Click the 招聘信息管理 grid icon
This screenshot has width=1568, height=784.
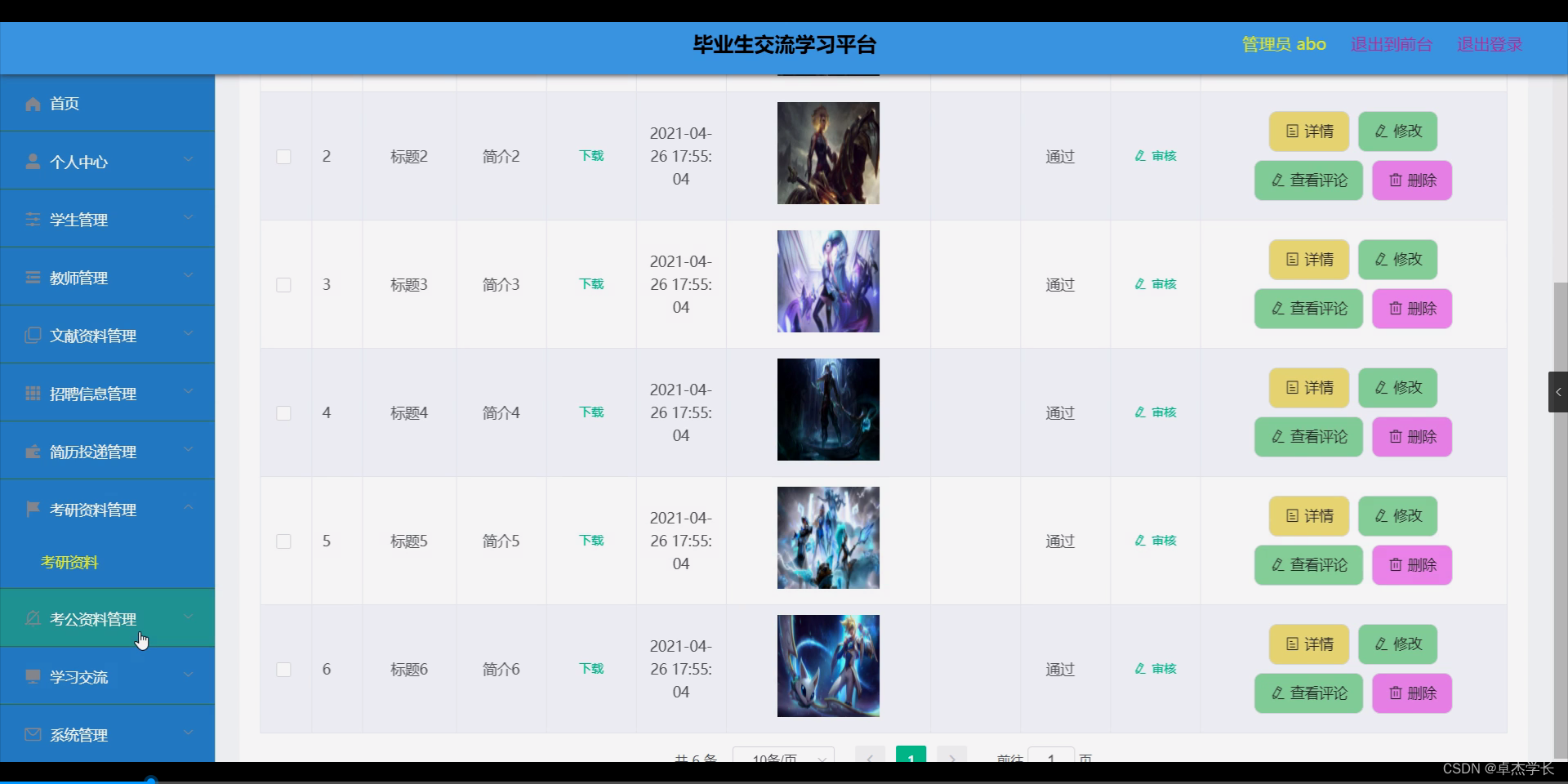(x=33, y=393)
